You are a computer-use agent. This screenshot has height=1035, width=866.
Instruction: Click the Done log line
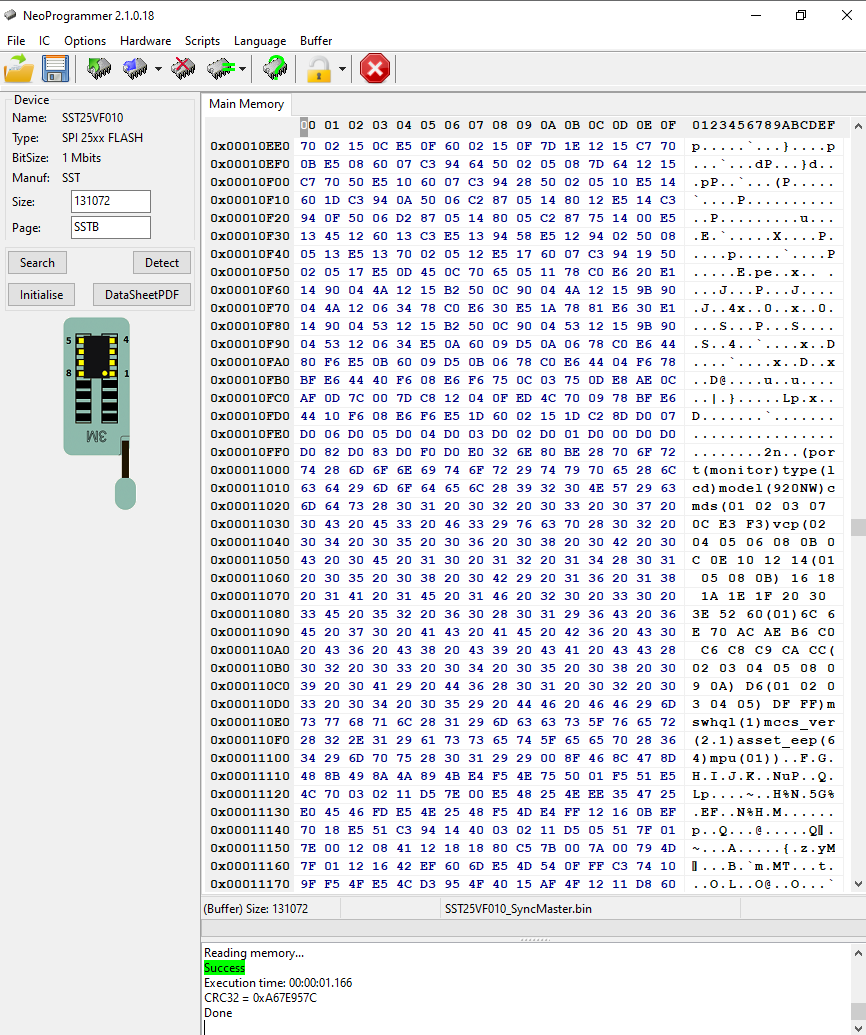click(218, 1013)
